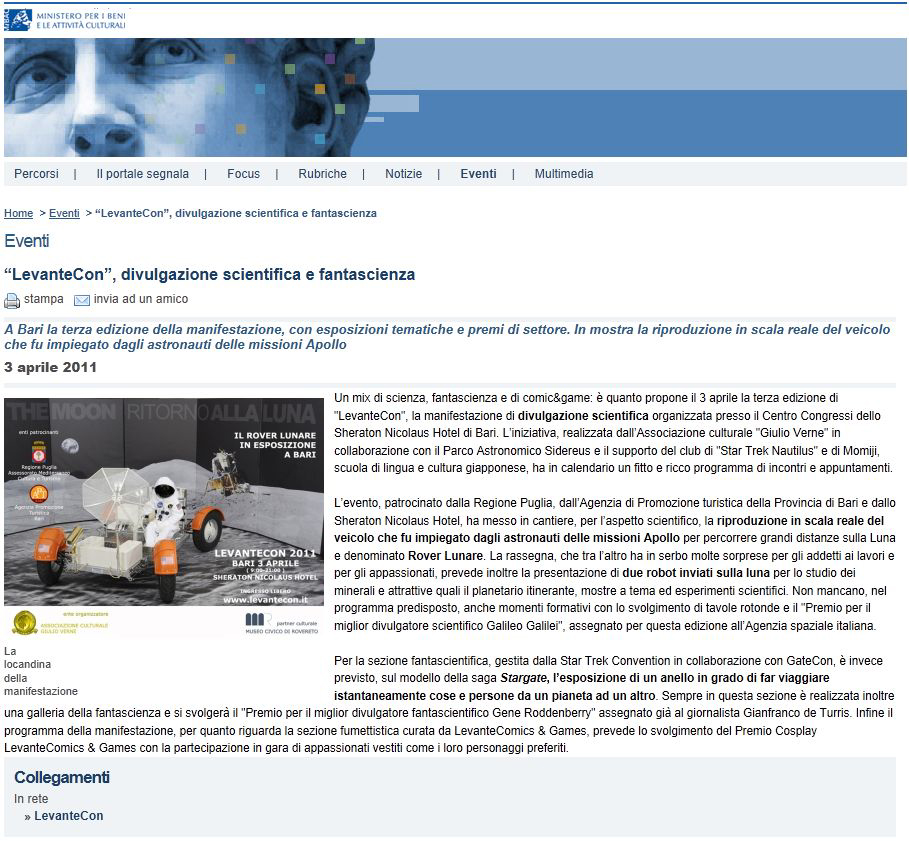Open the Rubriche section
Screen dimensions: 909x844
click(x=322, y=174)
